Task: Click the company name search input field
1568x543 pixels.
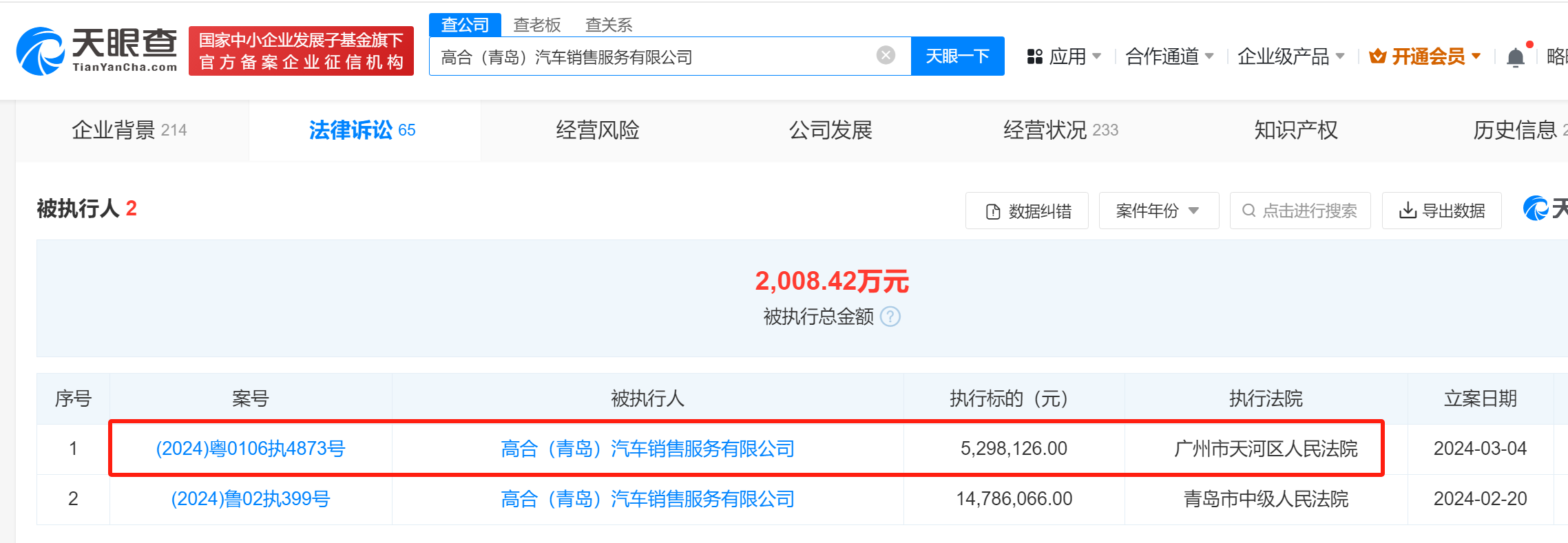Action: (654, 56)
